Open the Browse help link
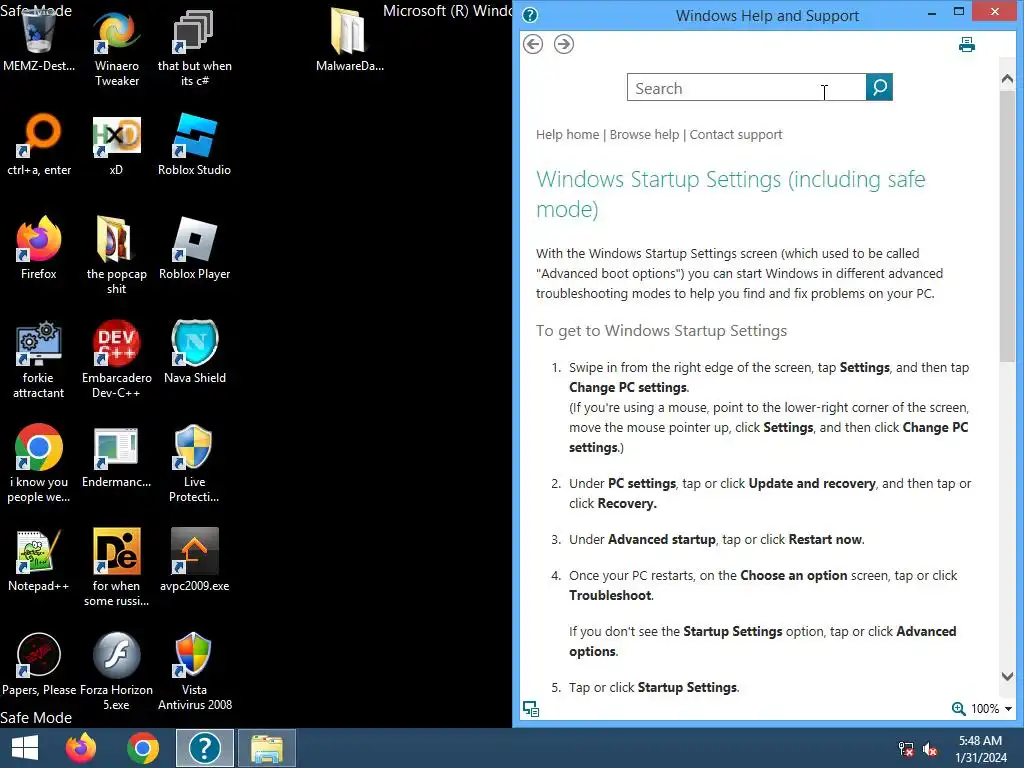 [645, 135]
